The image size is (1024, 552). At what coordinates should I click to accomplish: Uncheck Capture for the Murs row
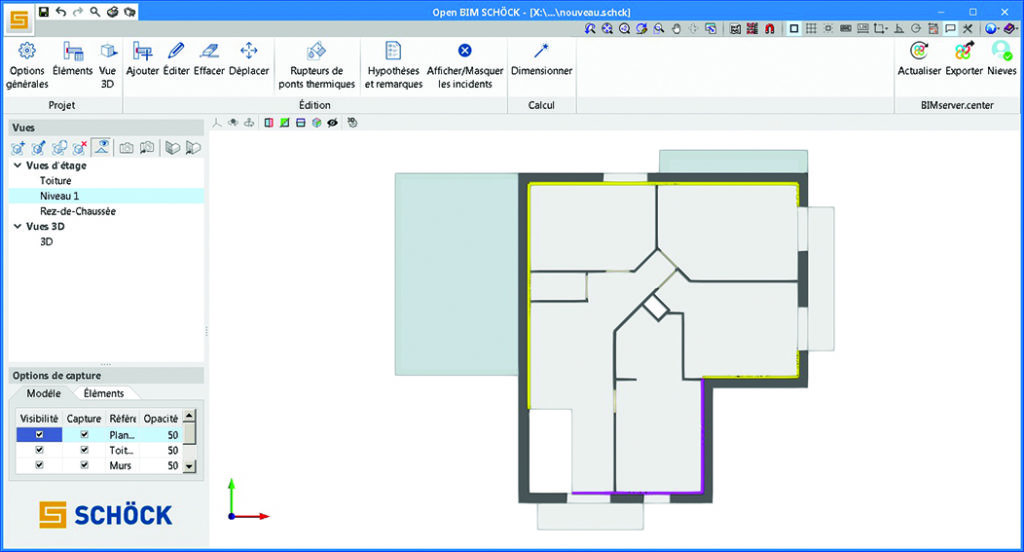[x=84, y=465]
